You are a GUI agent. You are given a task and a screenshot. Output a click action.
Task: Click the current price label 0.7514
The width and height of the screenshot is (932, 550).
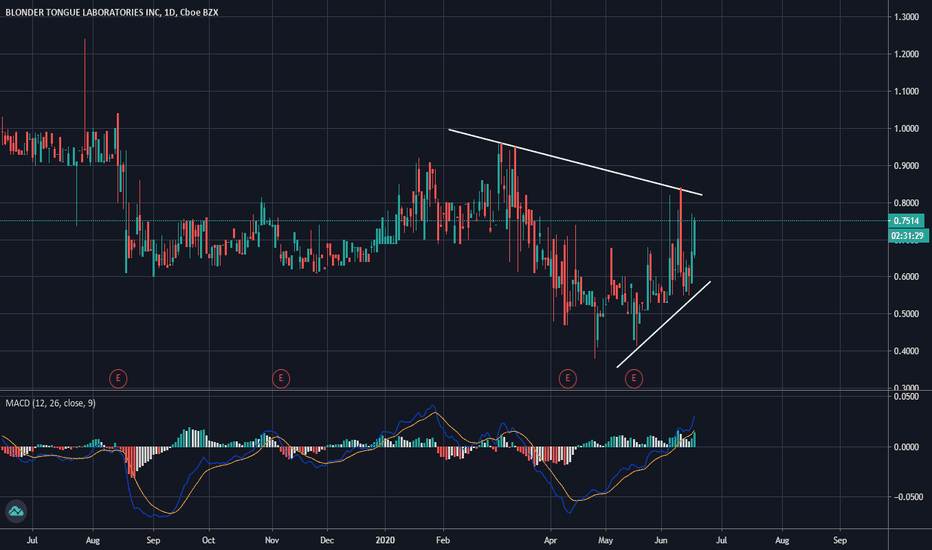(906, 221)
